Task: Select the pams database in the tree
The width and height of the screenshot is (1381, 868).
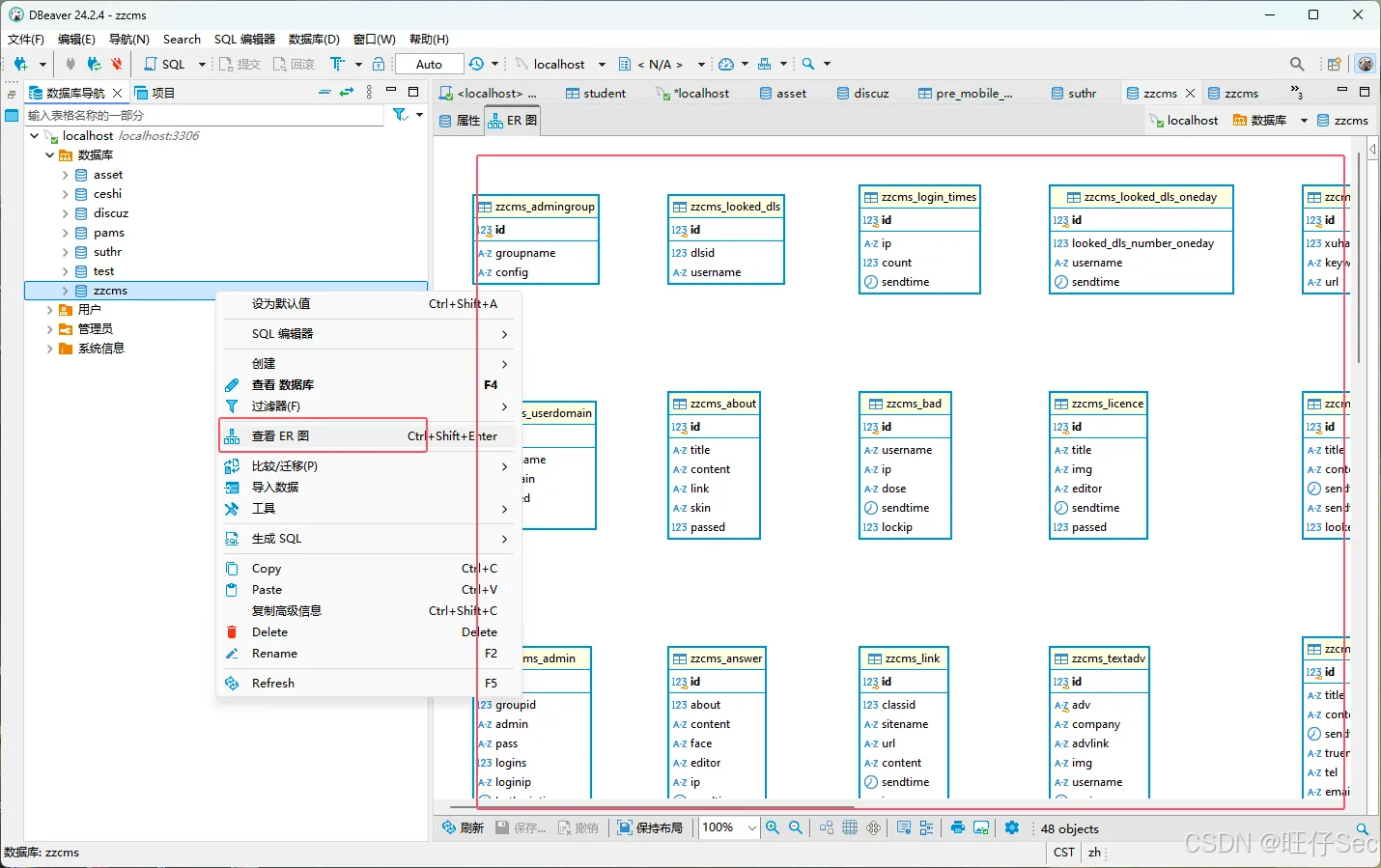Action: click(108, 233)
